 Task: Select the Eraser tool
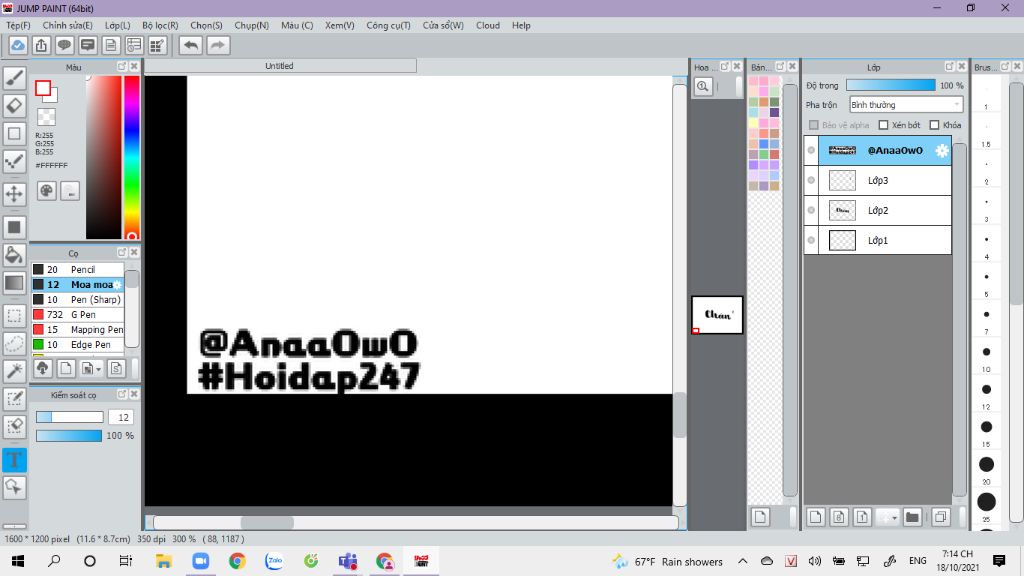[x=14, y=106]
